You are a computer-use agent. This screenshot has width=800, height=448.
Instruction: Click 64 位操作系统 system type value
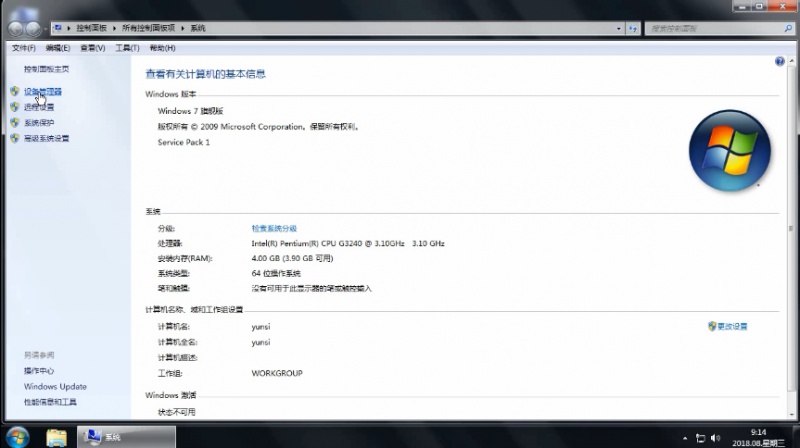[x=276, y=273]
